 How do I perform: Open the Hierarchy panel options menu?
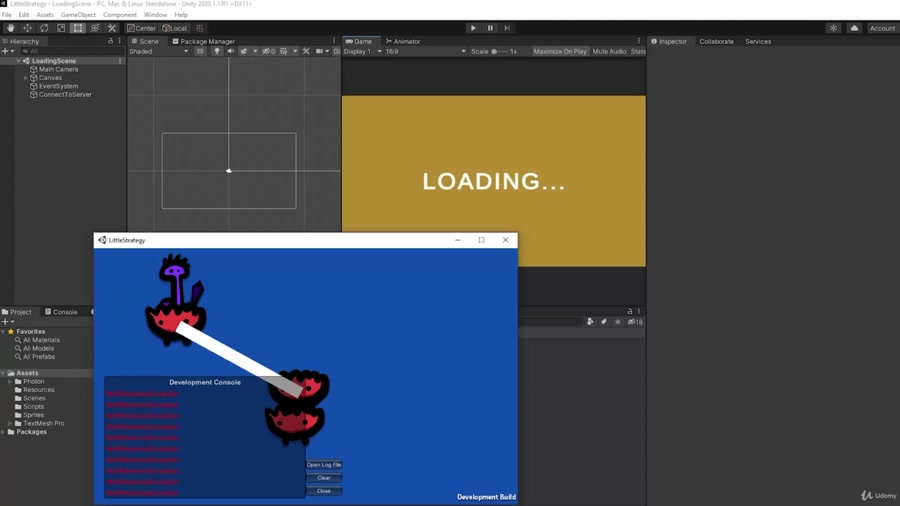pyautogui.click(x=119, y=41)
